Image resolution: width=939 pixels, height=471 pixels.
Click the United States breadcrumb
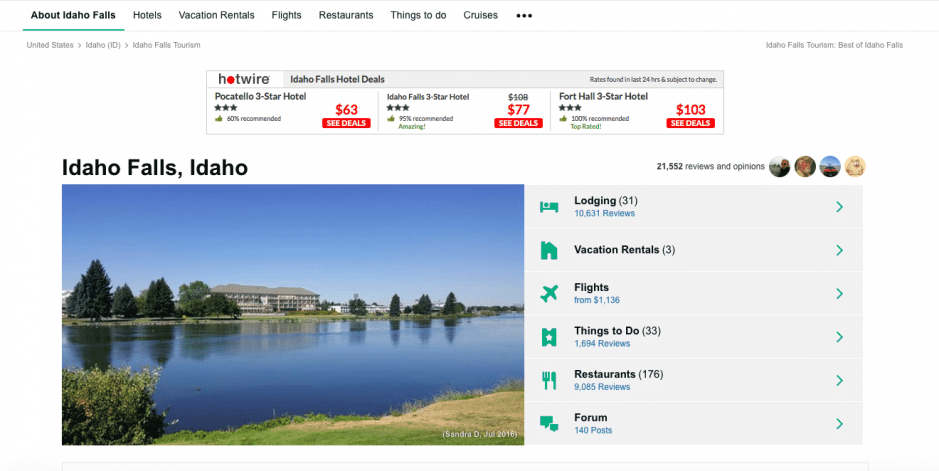coord(50,45)
